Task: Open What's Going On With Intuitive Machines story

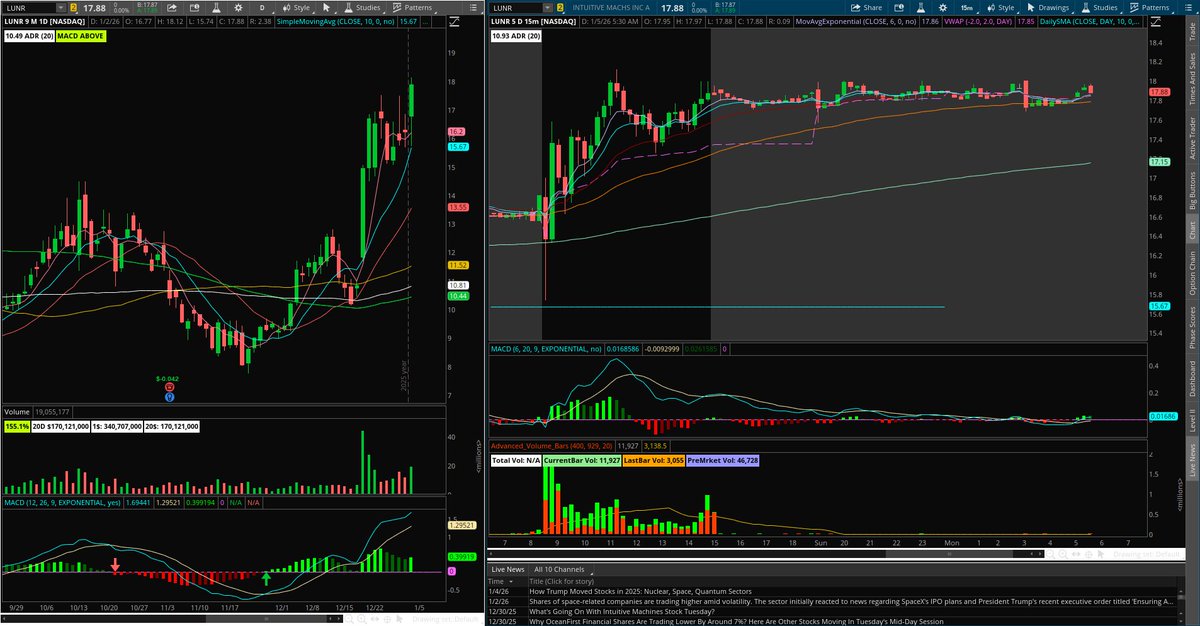Action: [621, 613]
